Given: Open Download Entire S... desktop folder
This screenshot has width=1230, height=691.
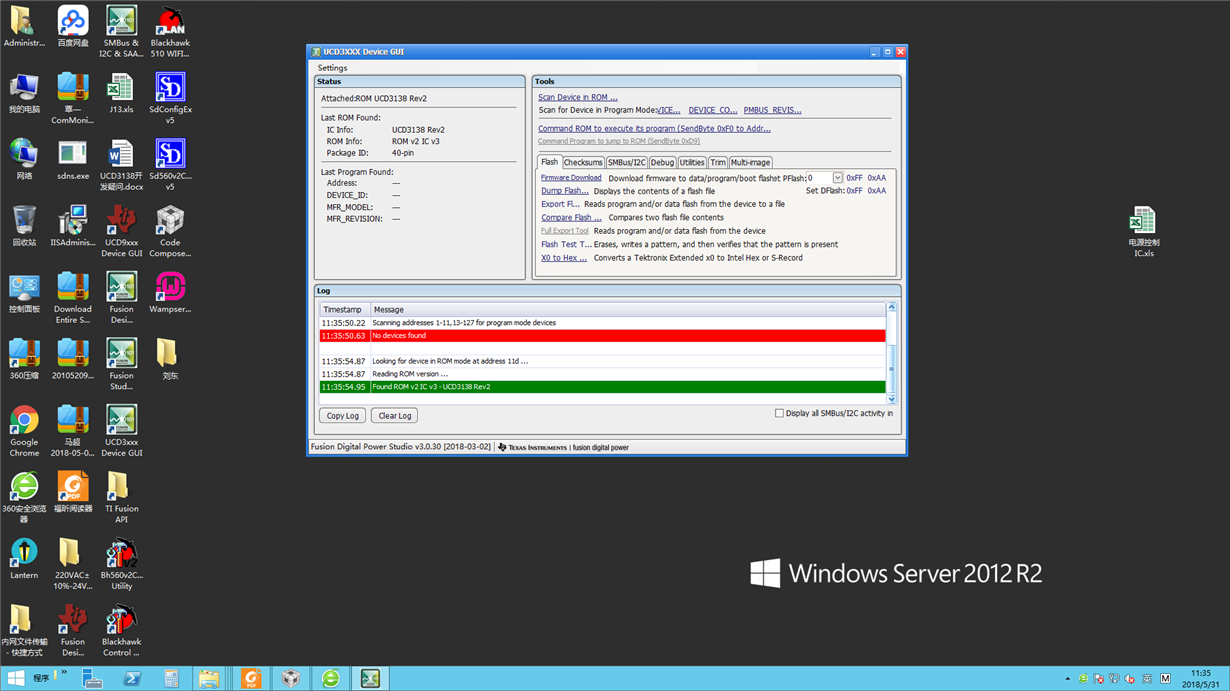Looking at the screenshot, I should pyautogui.click(x=72, y=298).
